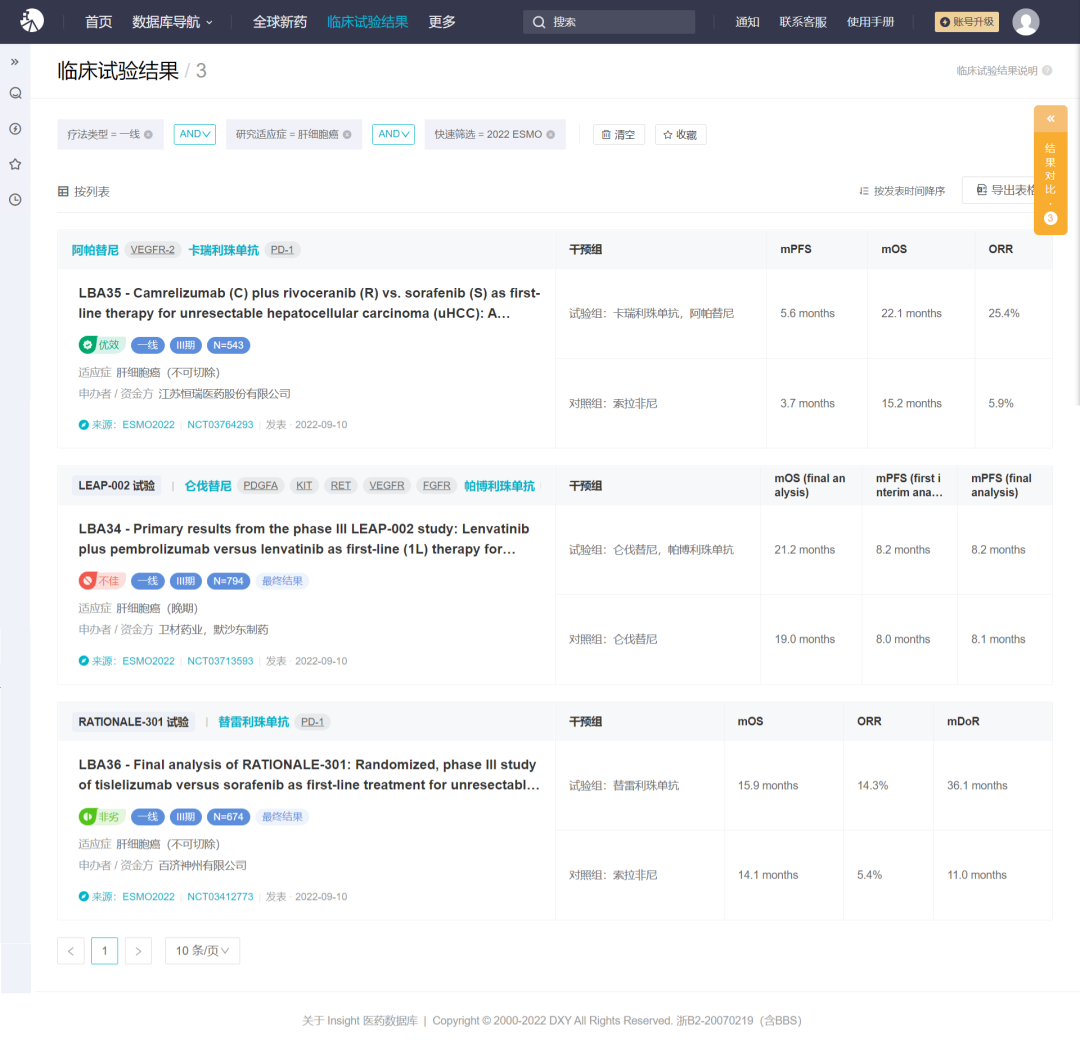Image resolution: width=1080 pixels, height=1049 pixels.
Task: Open the 仑伐替尼 drug link
Action: [208, 486]
